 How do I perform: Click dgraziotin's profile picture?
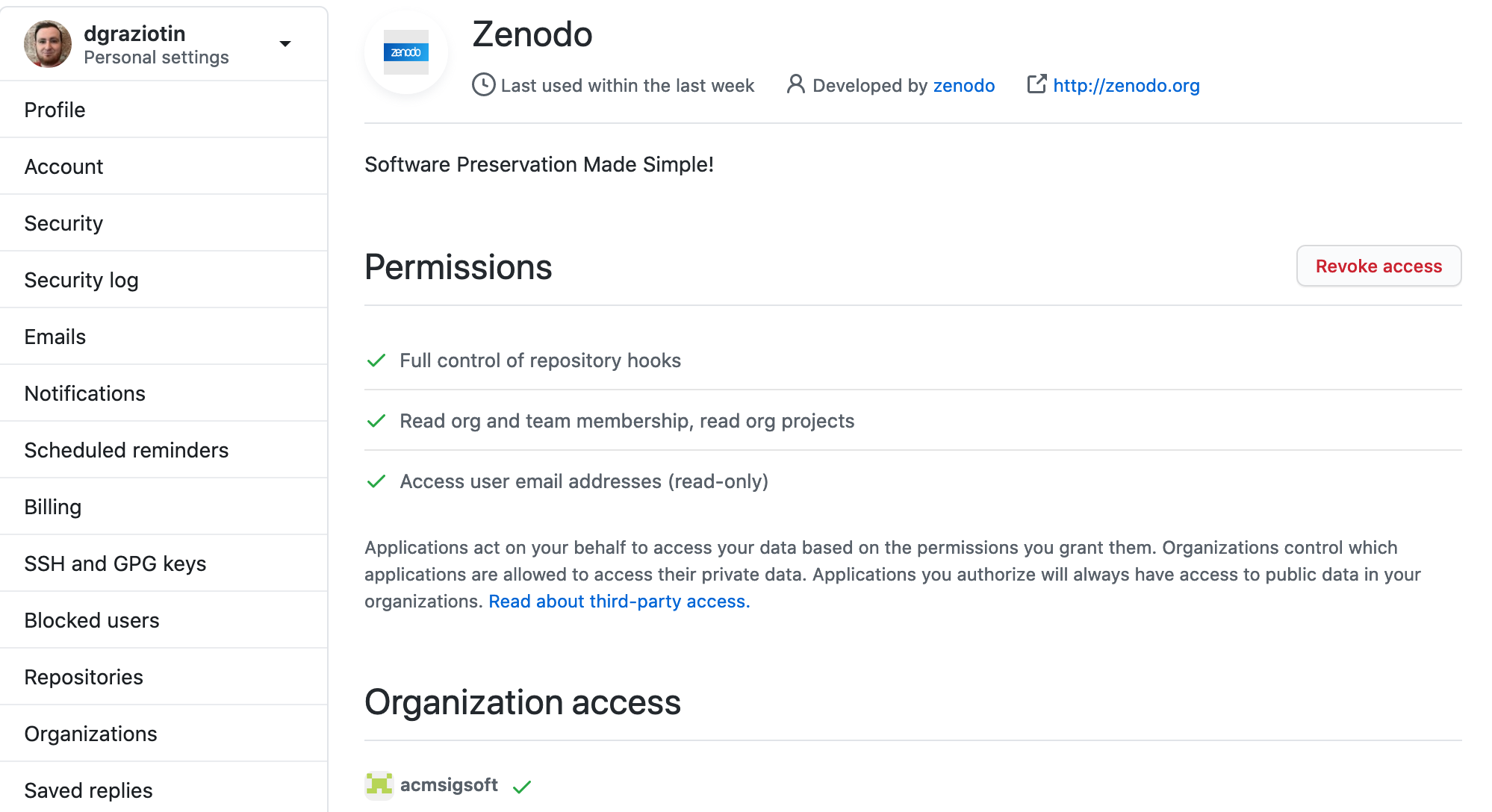pos(47,43)
